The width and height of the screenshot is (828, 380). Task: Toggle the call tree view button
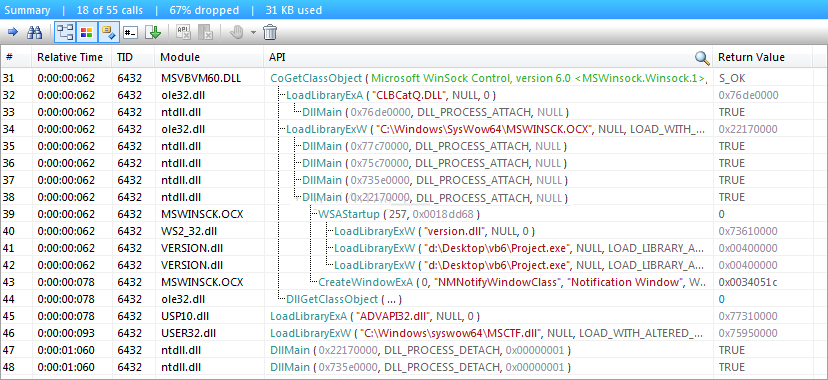[x=65, y=33]
